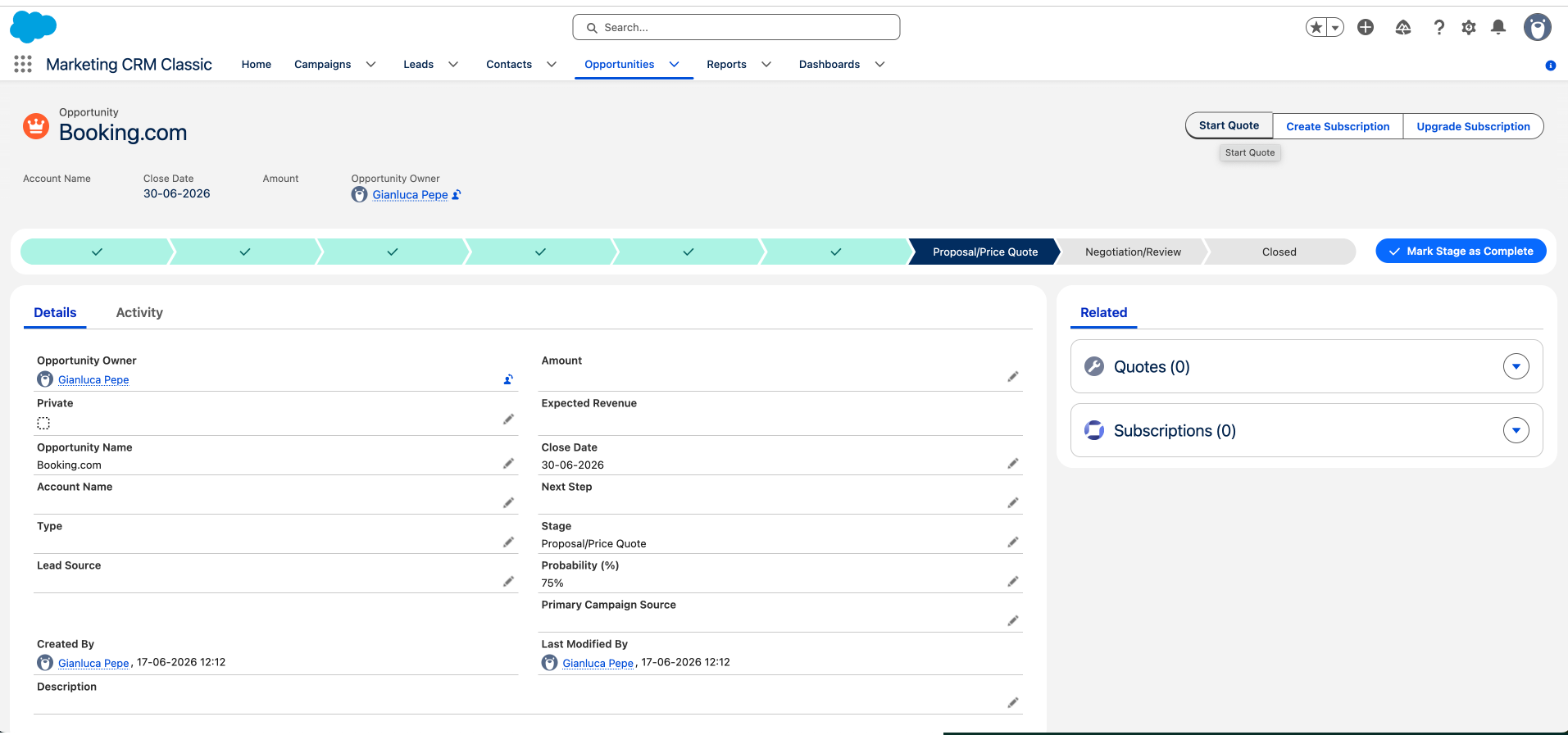This screenshot has width=1568, height=735.
Task: Edit the Next Step pencil icon
Action: 1013,502
